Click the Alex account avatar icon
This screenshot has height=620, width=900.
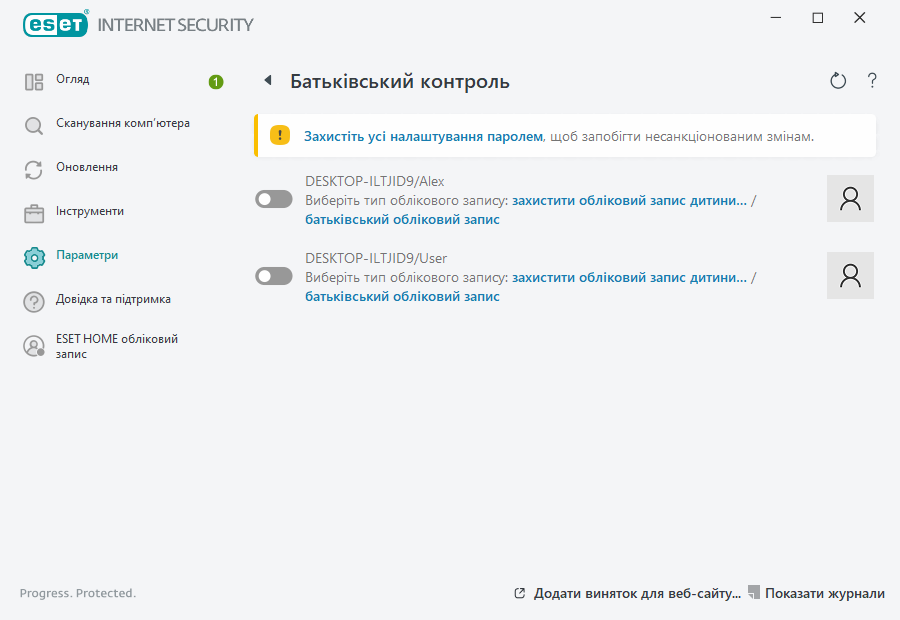(x=850, y=198)
